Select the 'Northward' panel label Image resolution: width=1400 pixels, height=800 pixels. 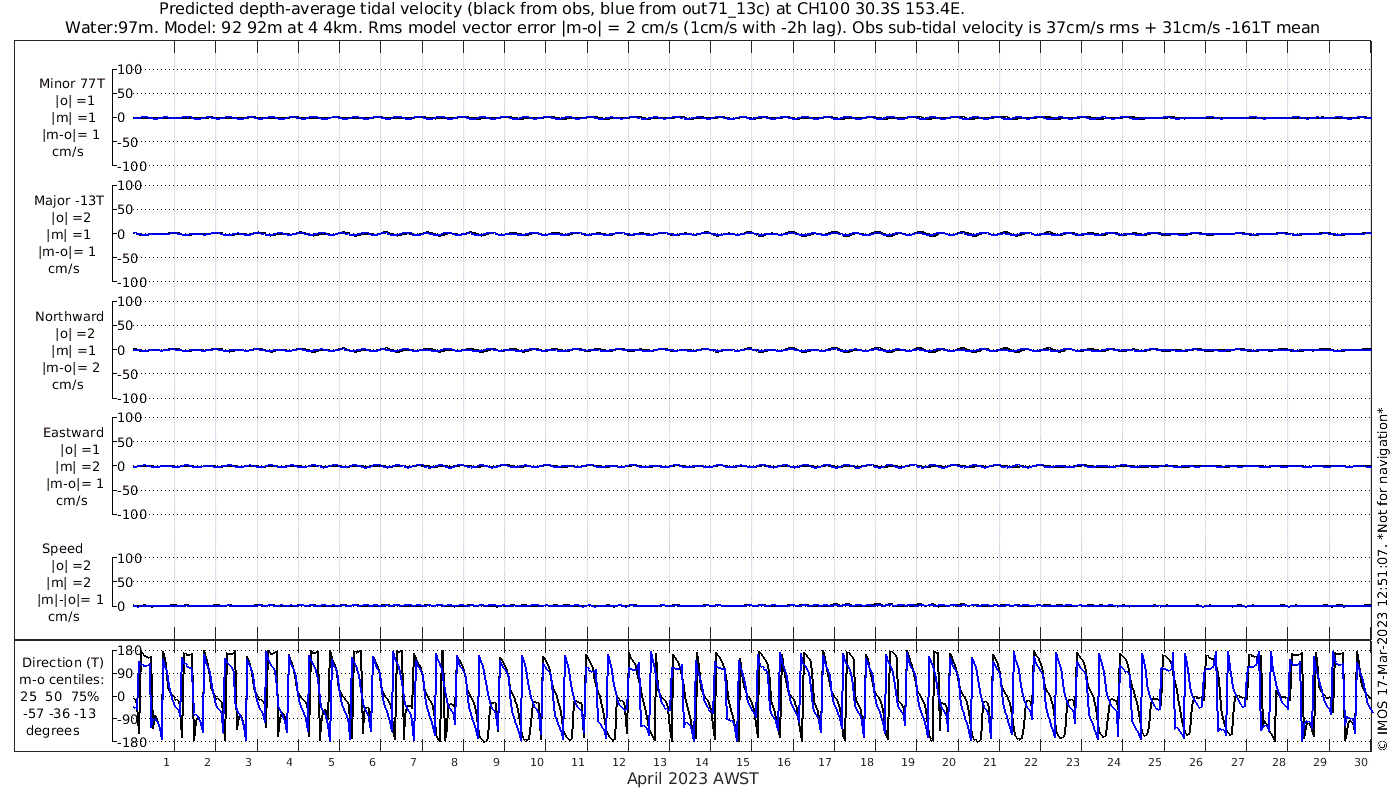coord(69,317)
